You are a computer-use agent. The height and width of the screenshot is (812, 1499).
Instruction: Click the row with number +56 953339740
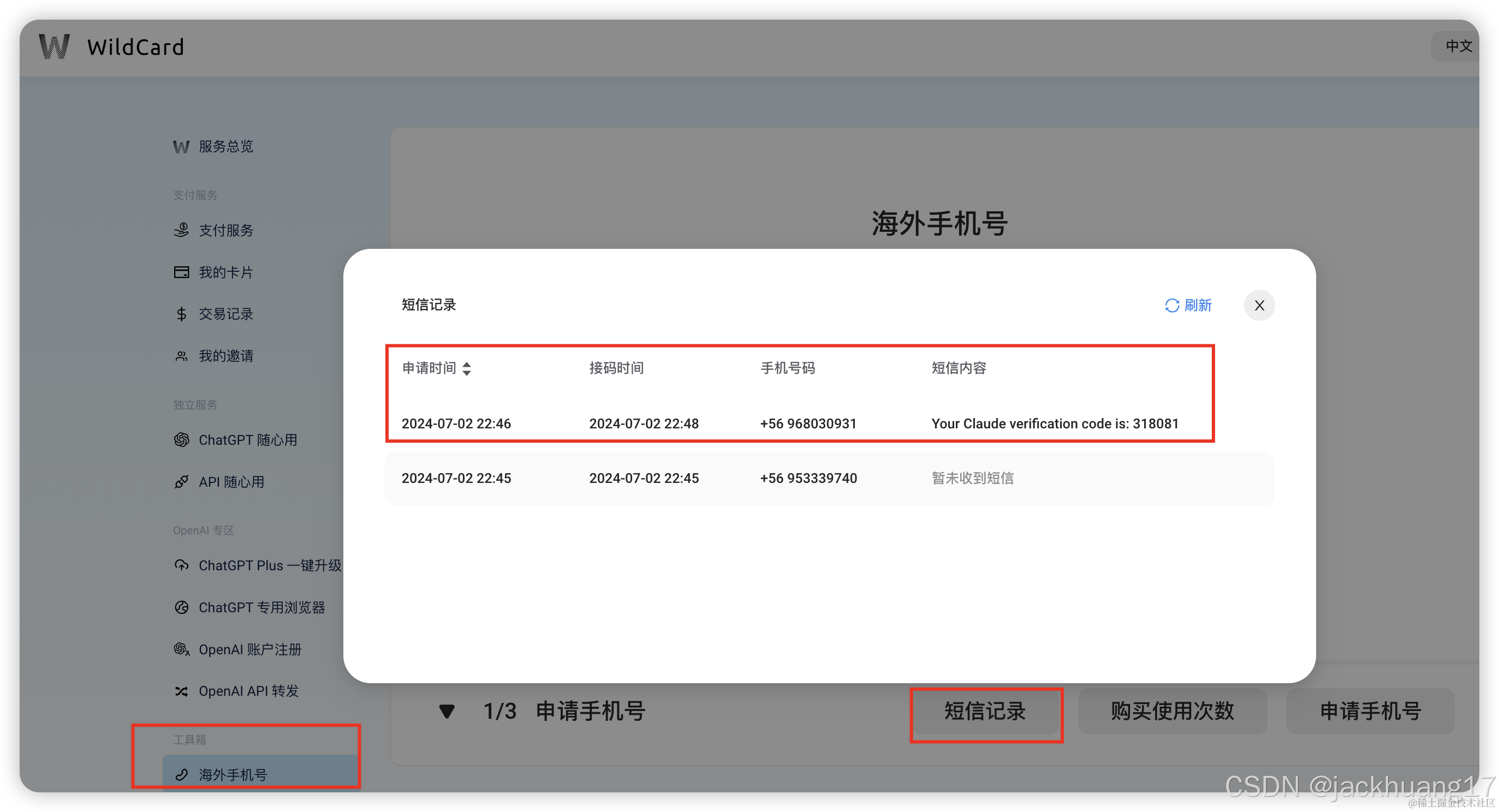coord(808,478)
